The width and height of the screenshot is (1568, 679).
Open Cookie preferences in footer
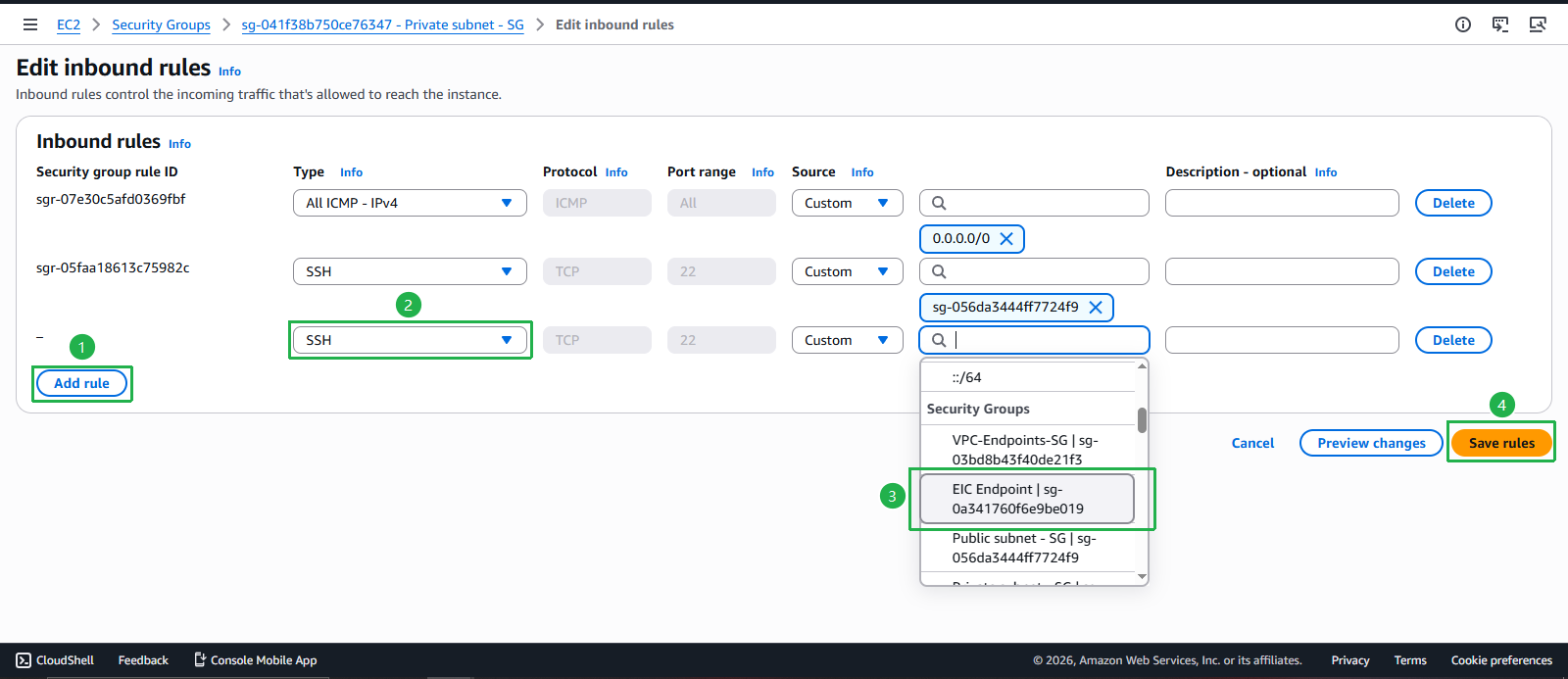coord(1501,660)
